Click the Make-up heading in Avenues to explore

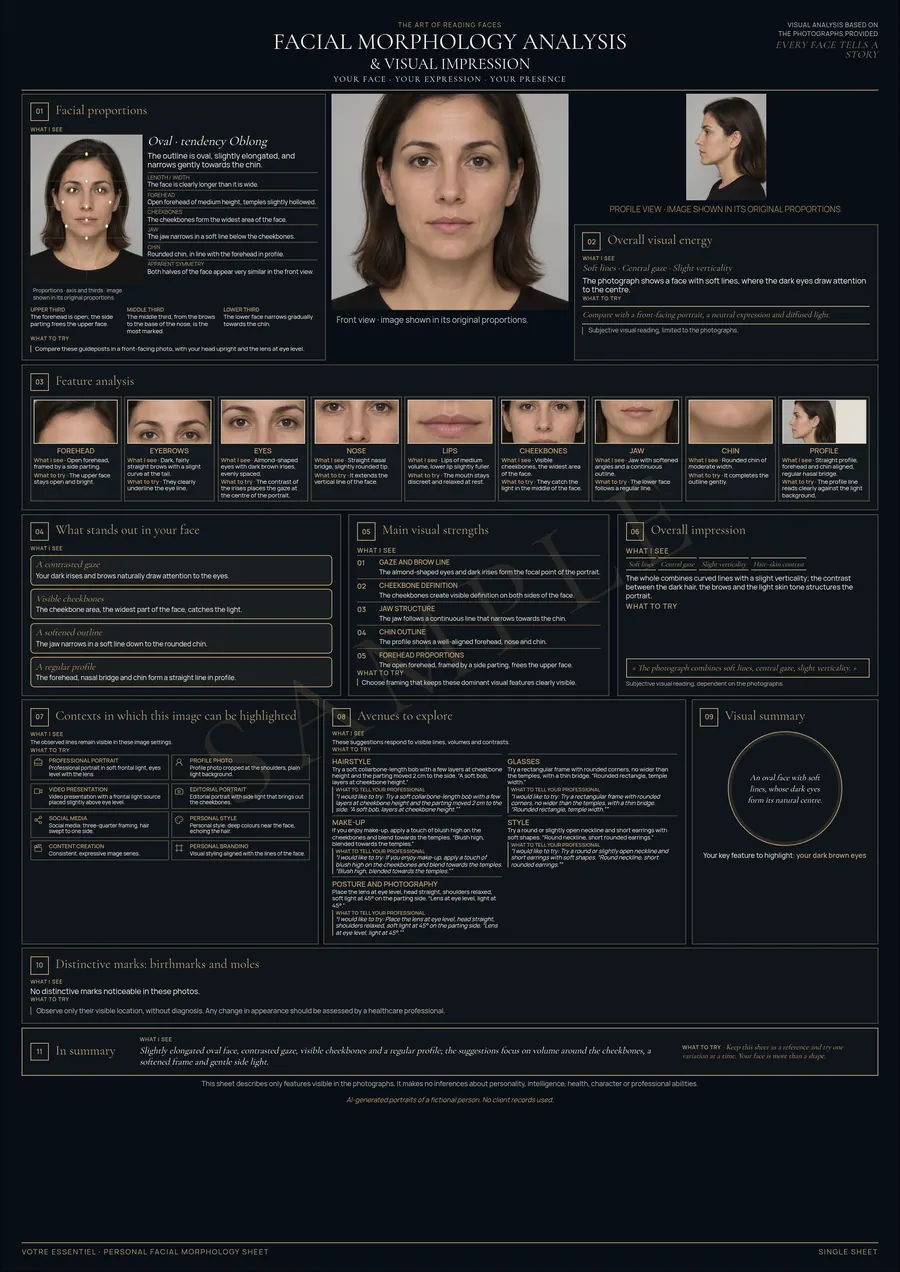click(x=348, y=822)
